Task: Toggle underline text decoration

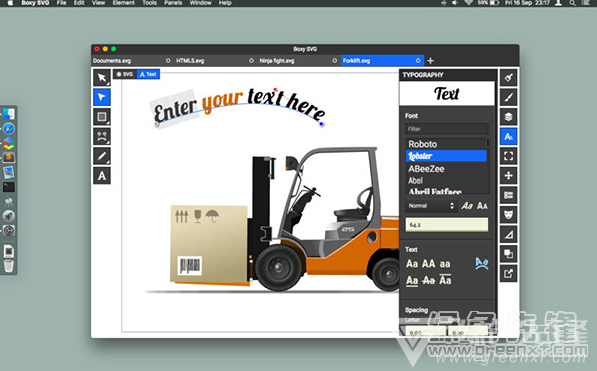Action: click(412, 281)
